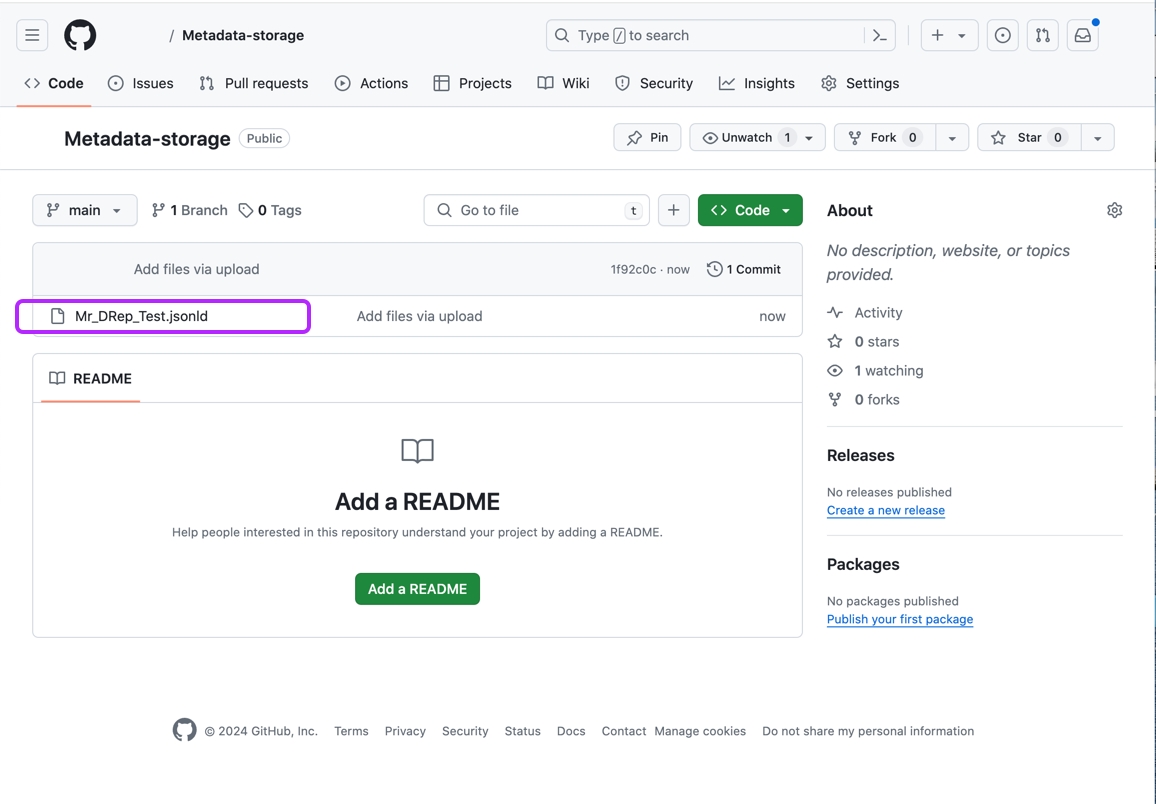Follow the Create a new release link
The width and height of the screenshot is (1156, 804).
tap(885, 510)
